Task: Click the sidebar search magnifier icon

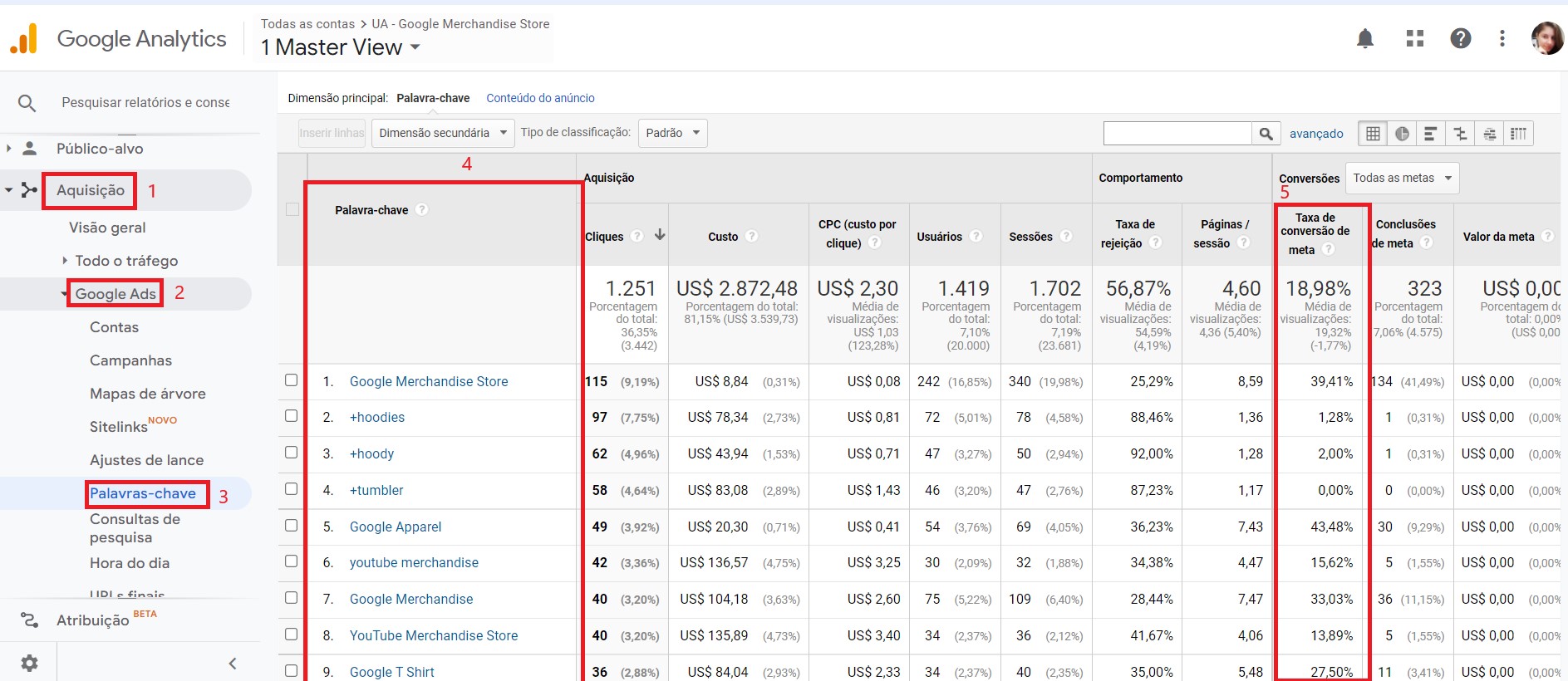Action: pyautogui.click(x=27, y=103)
